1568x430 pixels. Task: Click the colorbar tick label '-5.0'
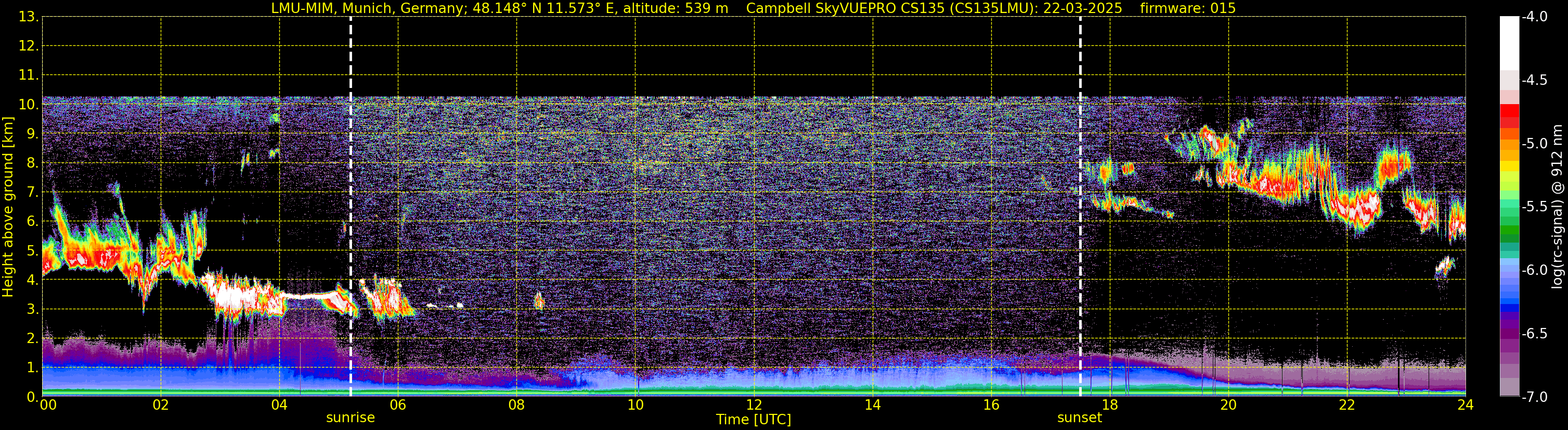point(1535,144)
